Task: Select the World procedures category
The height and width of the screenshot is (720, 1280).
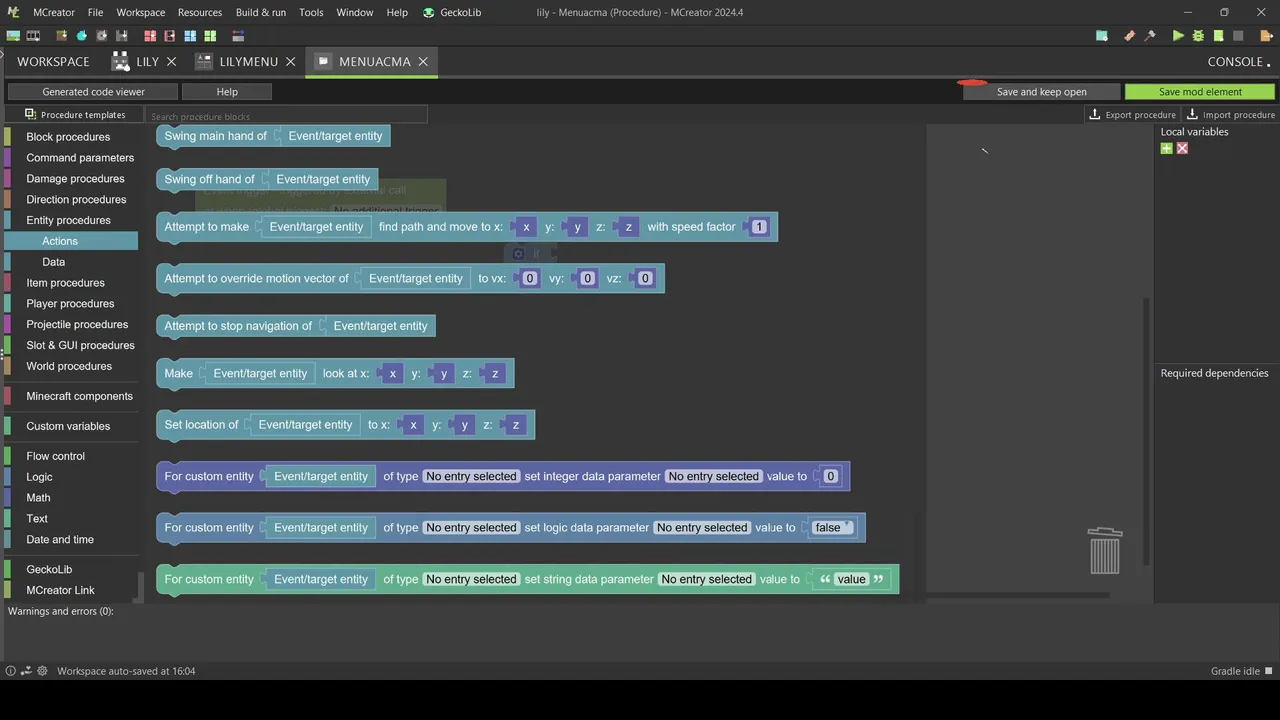Action: (70, 366)
